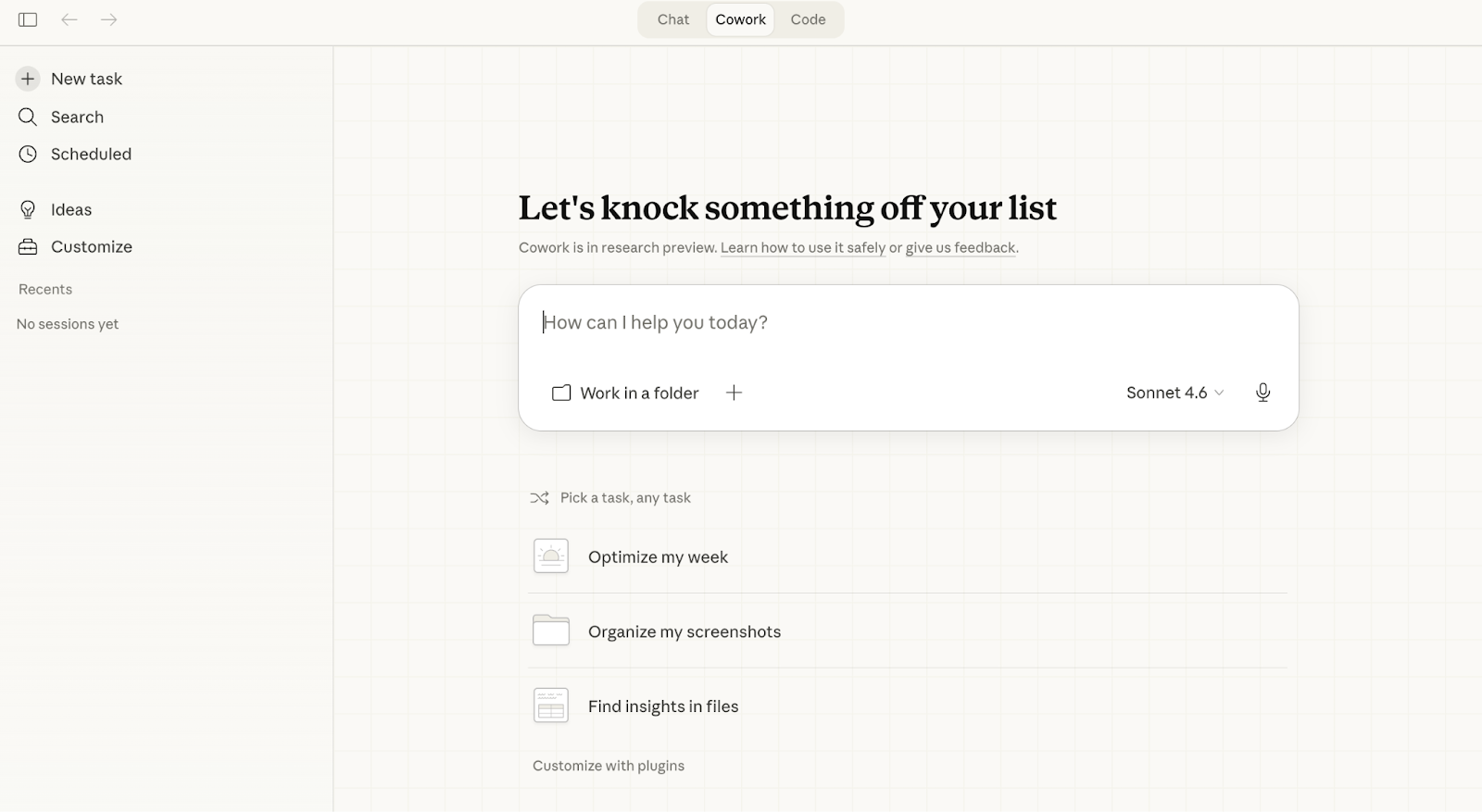Click the New task plus icon

pos(28,79)
